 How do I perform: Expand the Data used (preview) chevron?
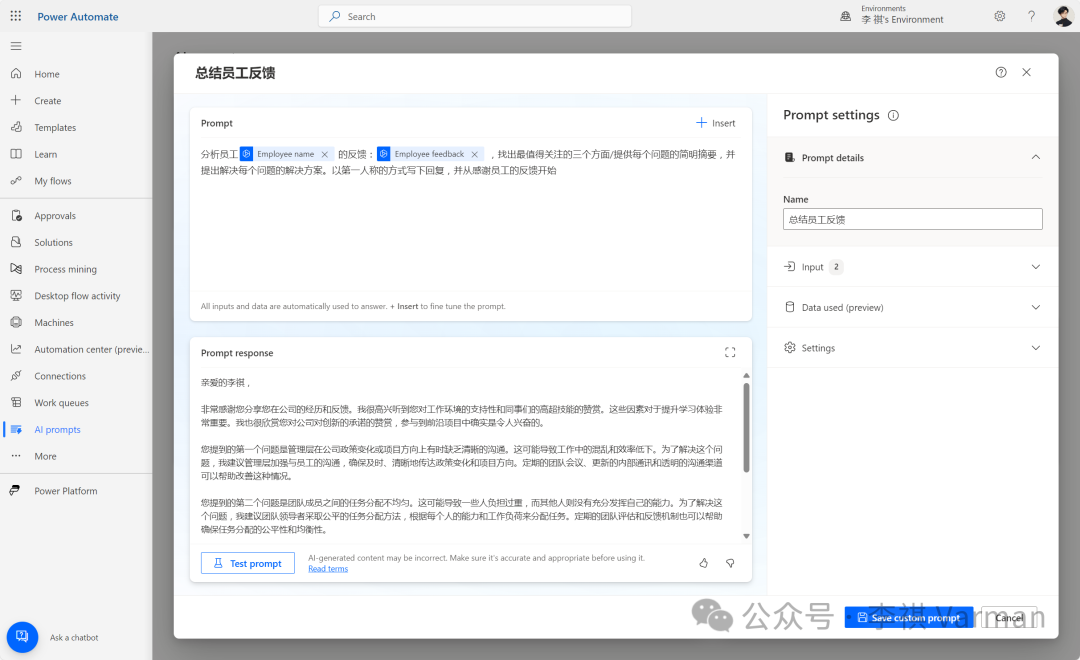click(x=1035, y=307)
